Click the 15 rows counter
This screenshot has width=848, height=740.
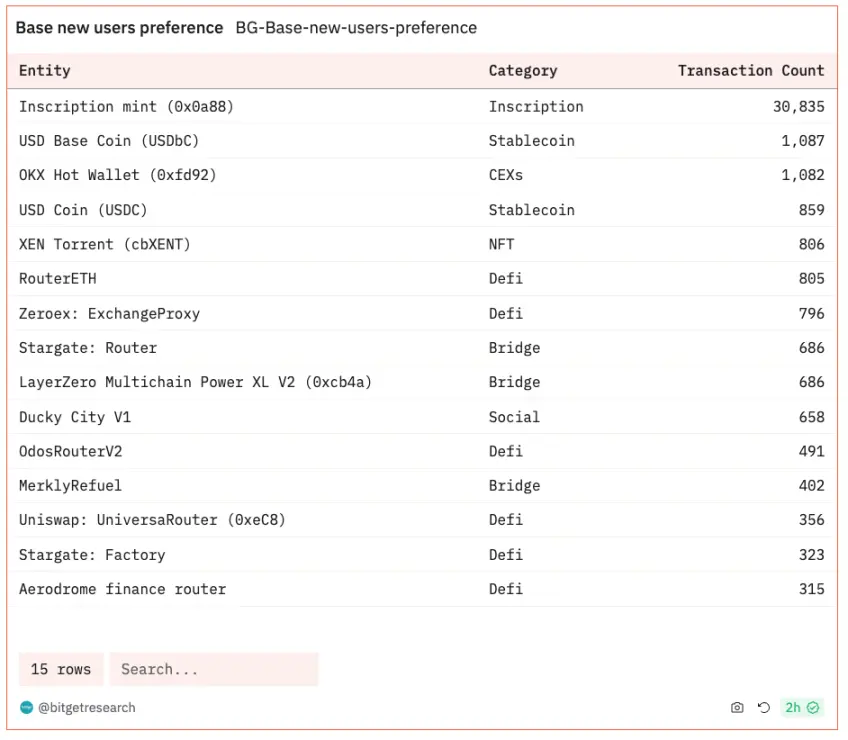point(61,669)
